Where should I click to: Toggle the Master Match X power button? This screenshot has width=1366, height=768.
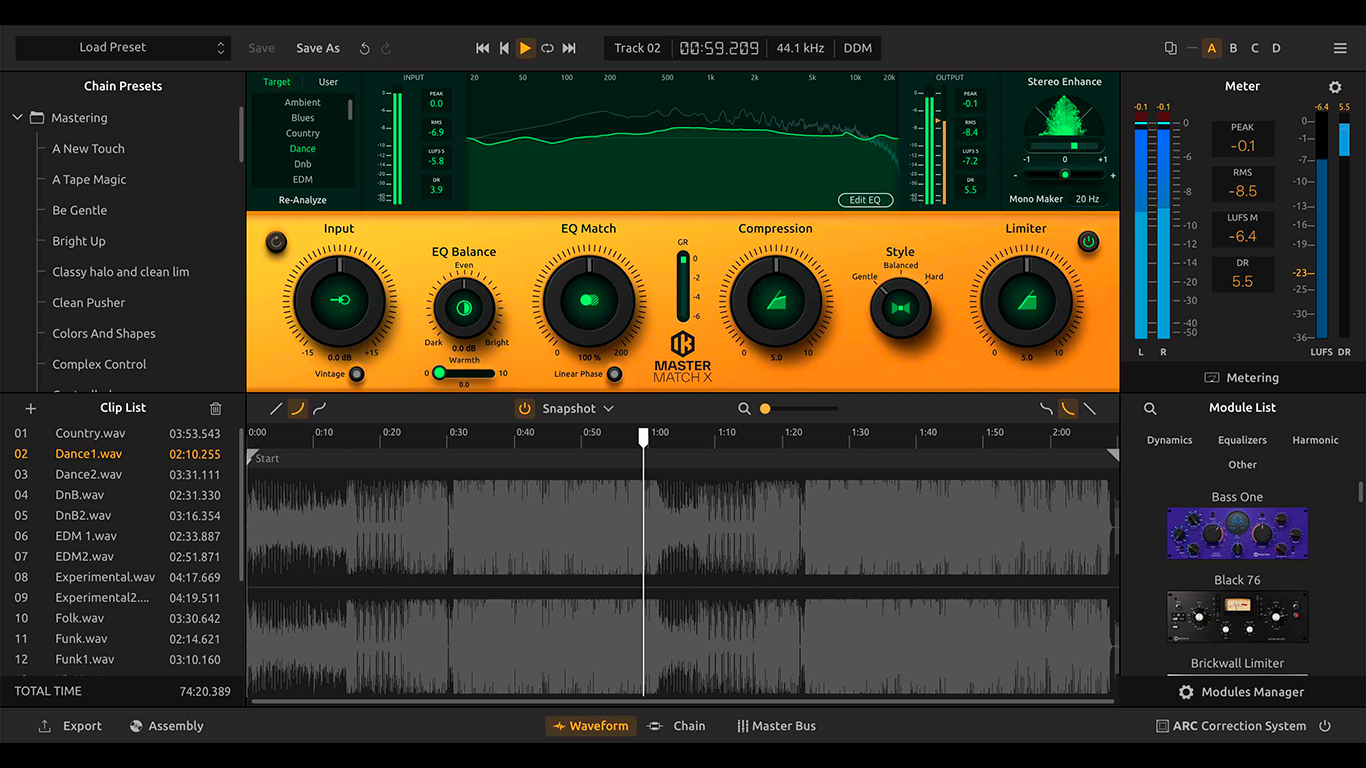(1088, 241)
